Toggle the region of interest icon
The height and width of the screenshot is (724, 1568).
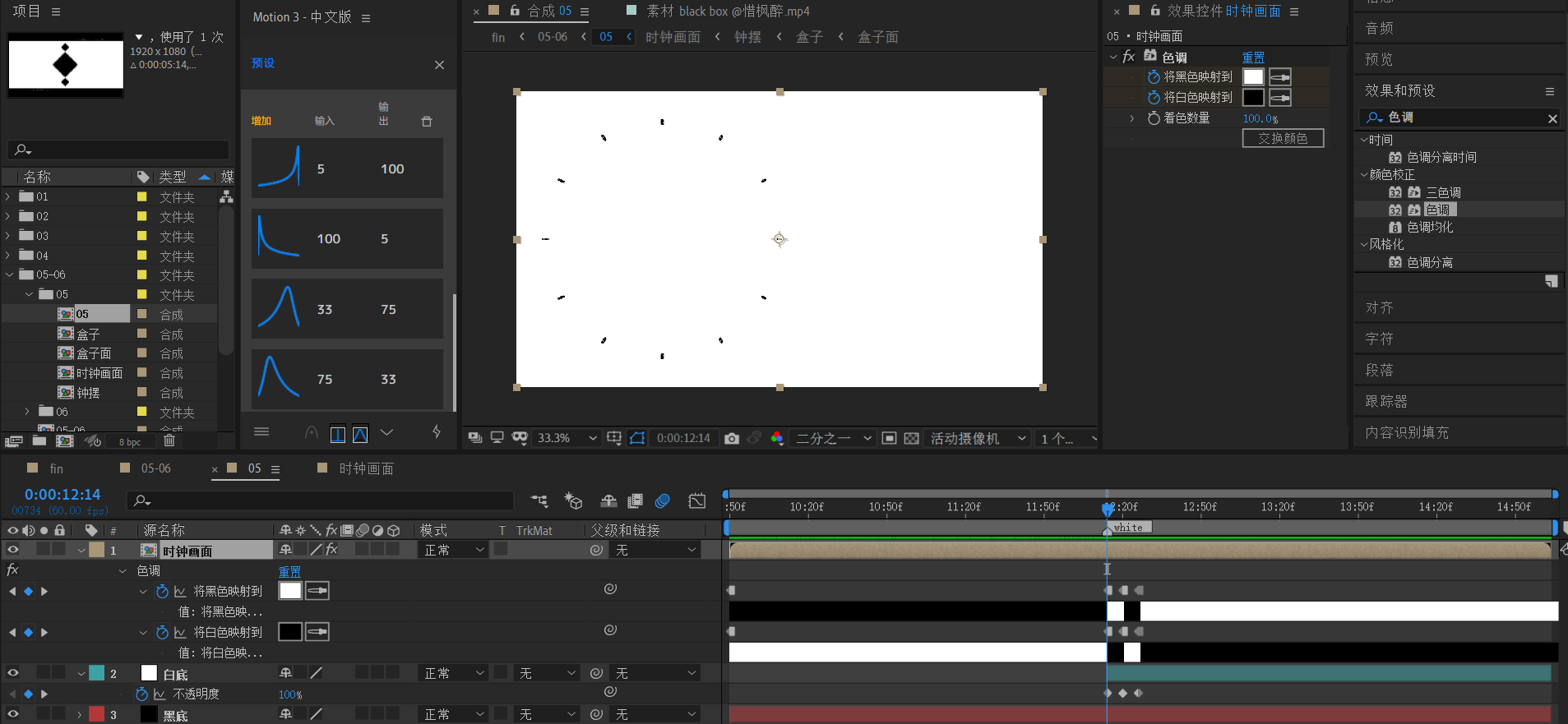click(889, 438)
